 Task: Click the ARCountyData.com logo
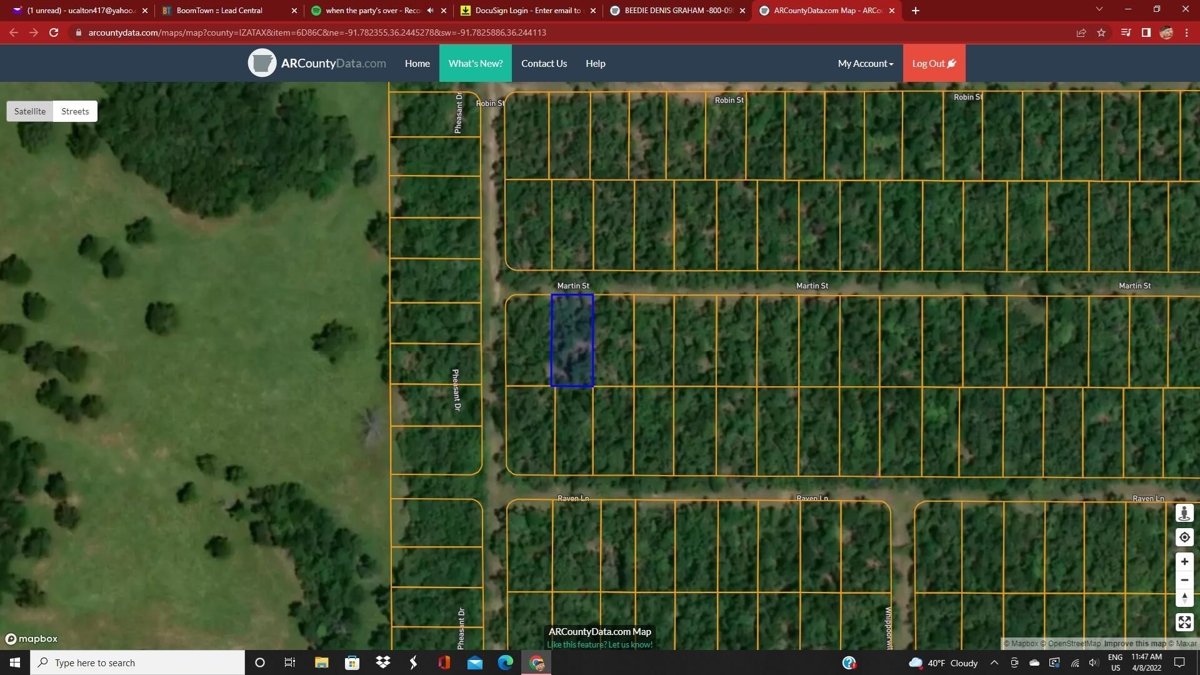pos(317,63)
